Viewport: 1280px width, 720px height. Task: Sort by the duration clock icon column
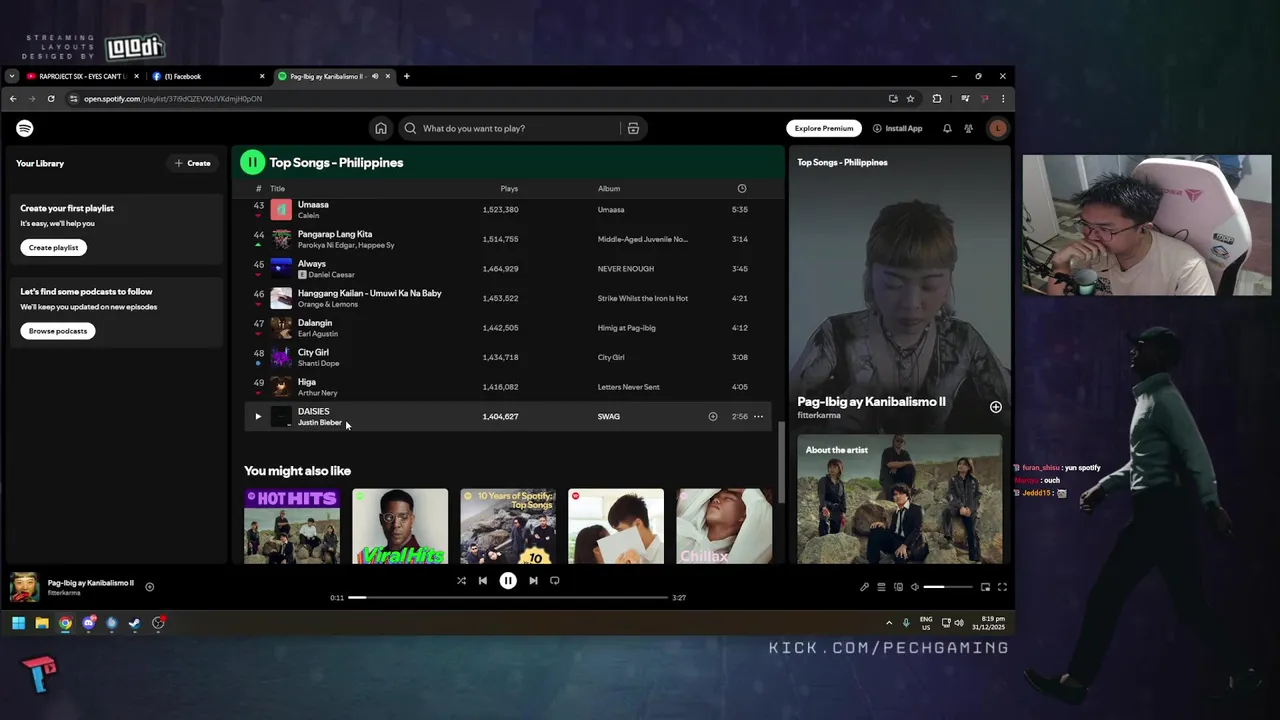pyautogui.click(x=741, y=188)
